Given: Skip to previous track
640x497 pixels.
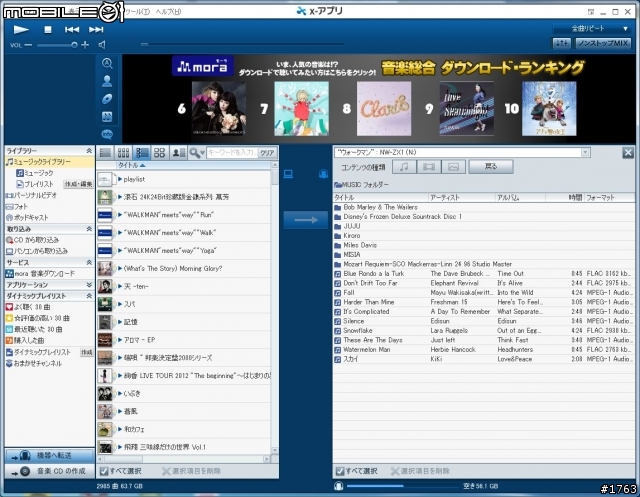Looking at the screenshot, I should (x=72, y=29).
